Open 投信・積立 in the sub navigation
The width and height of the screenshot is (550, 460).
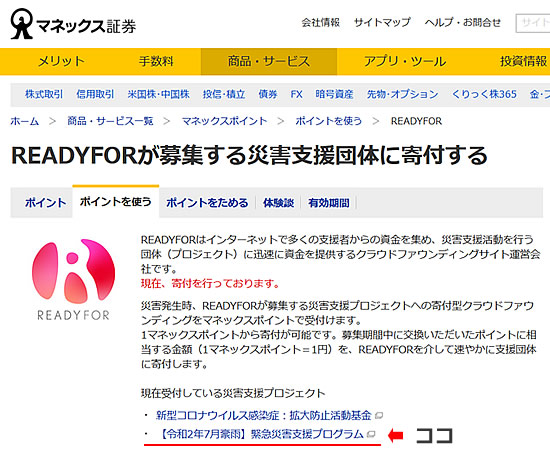[x=224, y=94]
